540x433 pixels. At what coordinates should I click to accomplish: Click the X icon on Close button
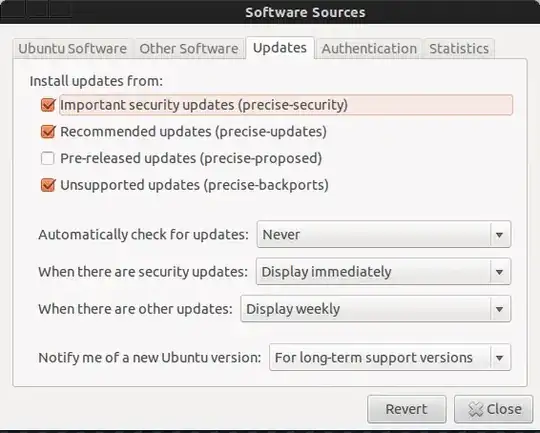tap(476, 409)
